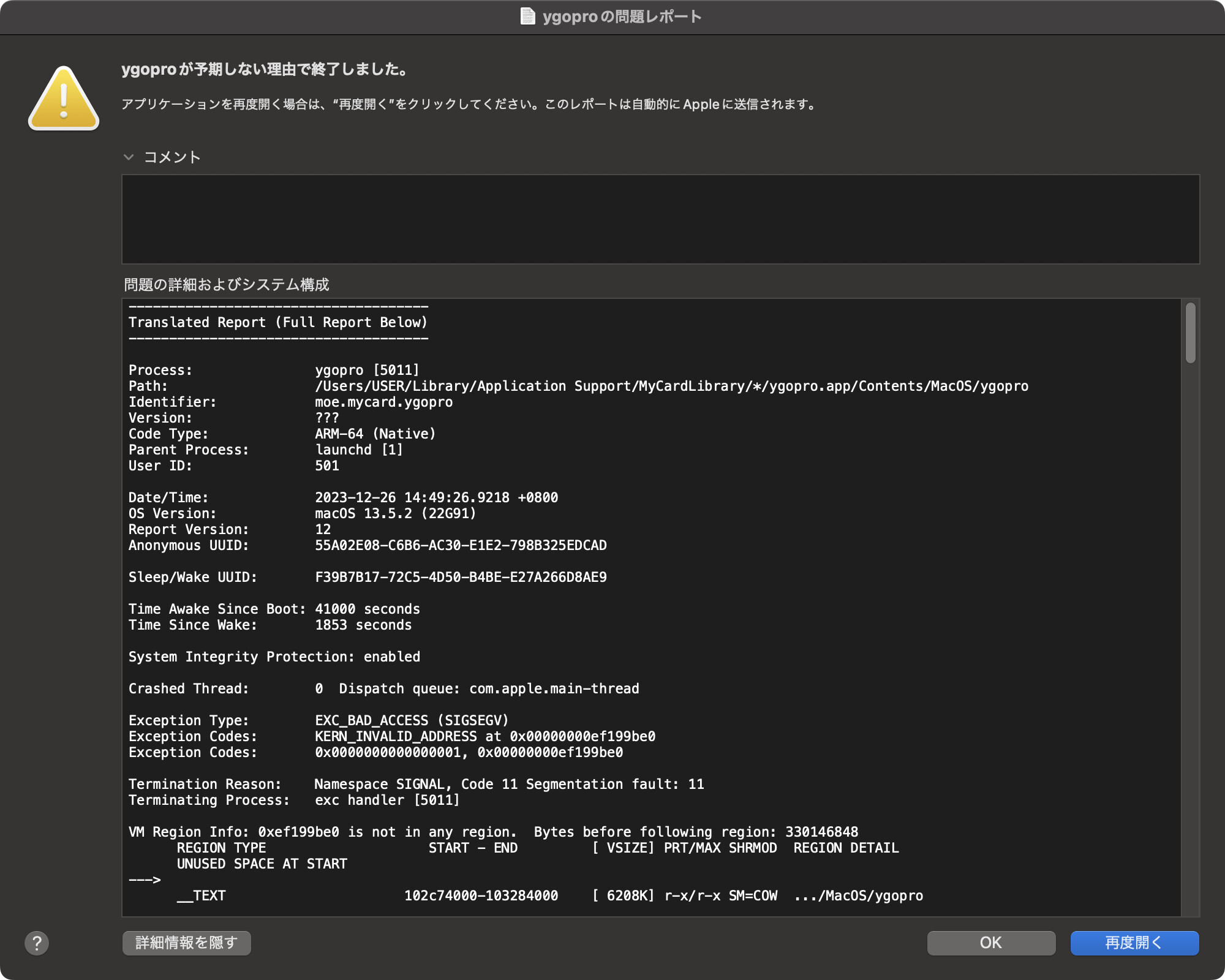The height and width of the screenshot is (980, 1225).
Task: Collapse the コメント section chevron
Action: [x=129, y=157]
